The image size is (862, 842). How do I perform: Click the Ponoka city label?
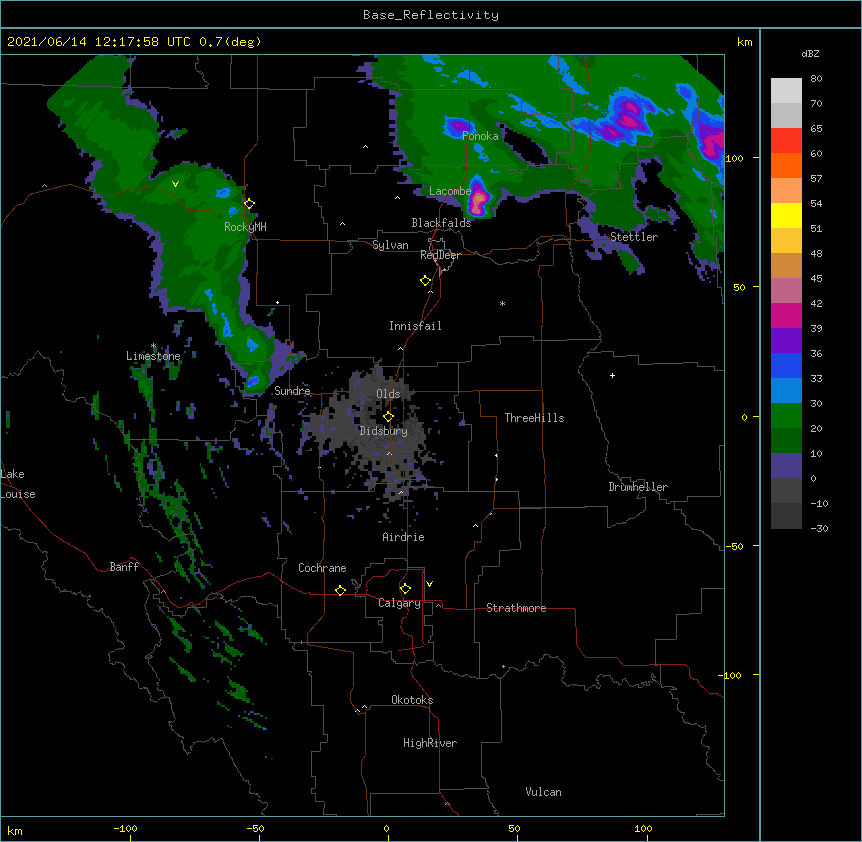(480, 136)
